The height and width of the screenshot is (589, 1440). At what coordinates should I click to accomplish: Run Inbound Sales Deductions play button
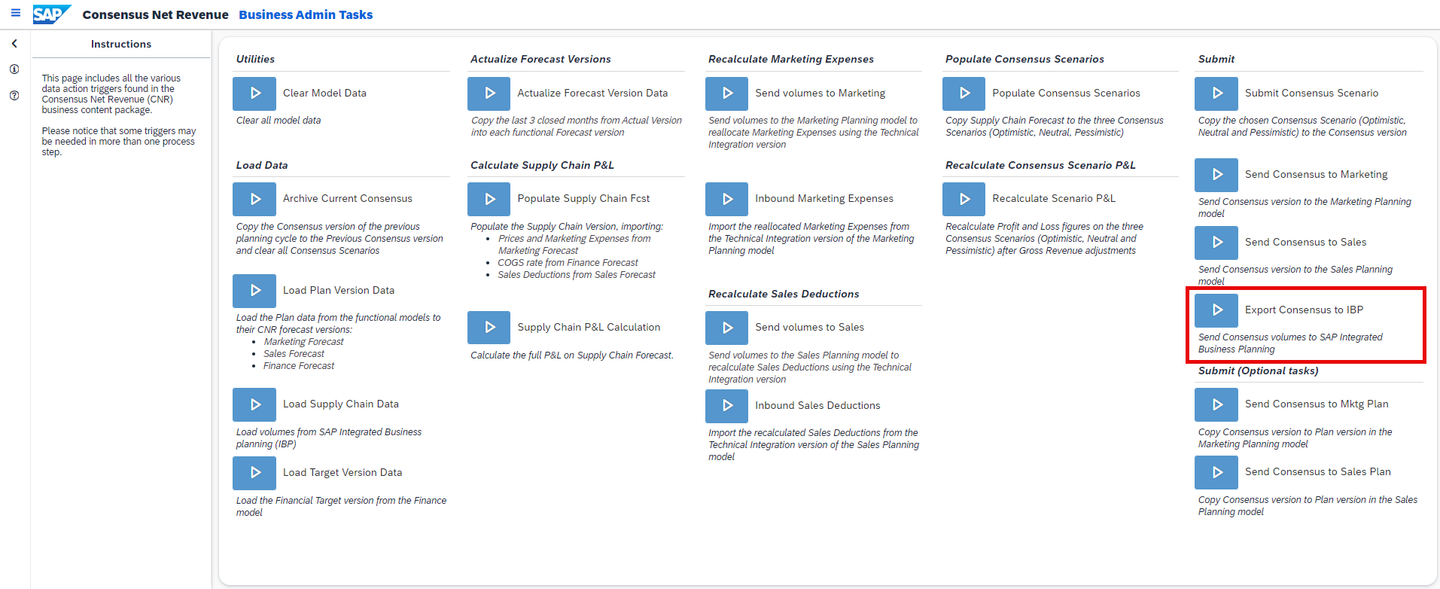coord(727,406)
